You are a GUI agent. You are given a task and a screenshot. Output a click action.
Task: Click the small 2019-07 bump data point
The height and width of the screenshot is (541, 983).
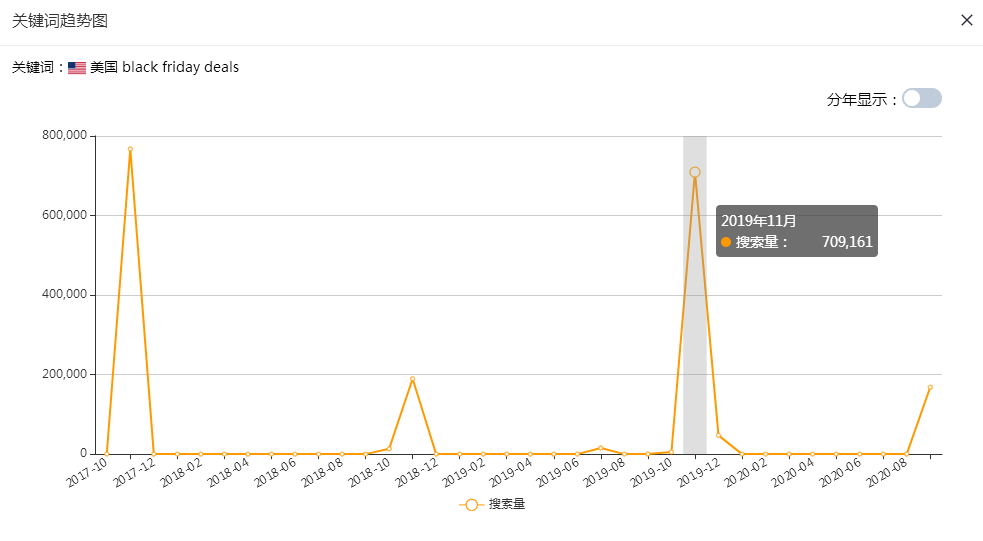pyautogui.click(x=601, y=448)
